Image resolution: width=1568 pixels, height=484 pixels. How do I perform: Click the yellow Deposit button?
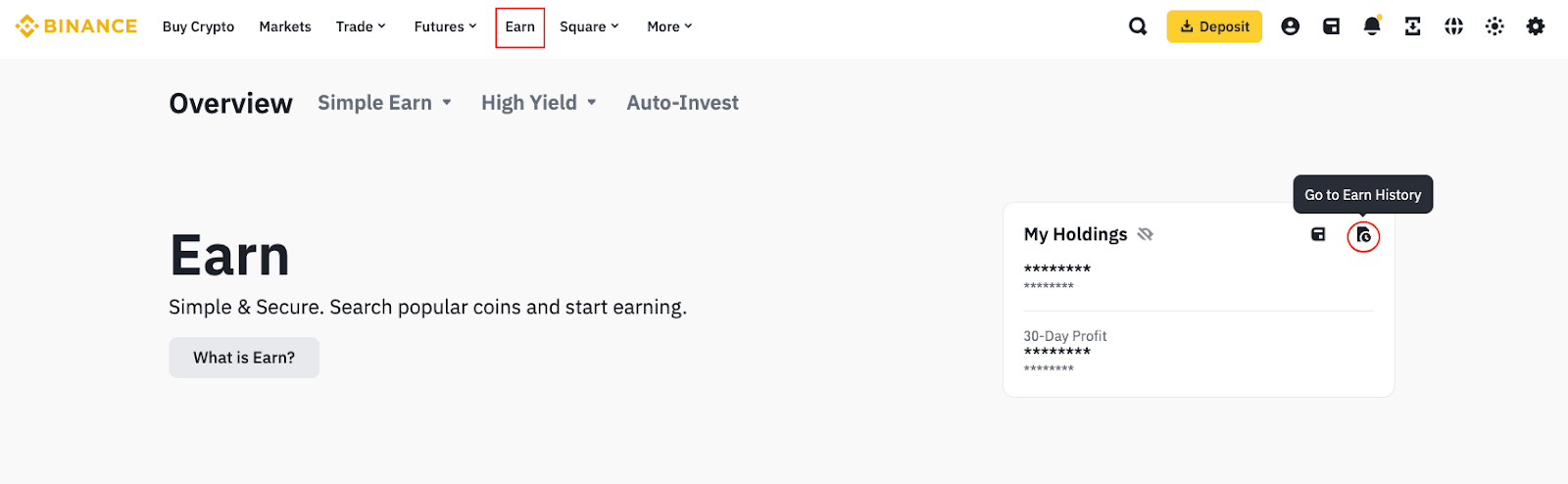pos(1214,26)
